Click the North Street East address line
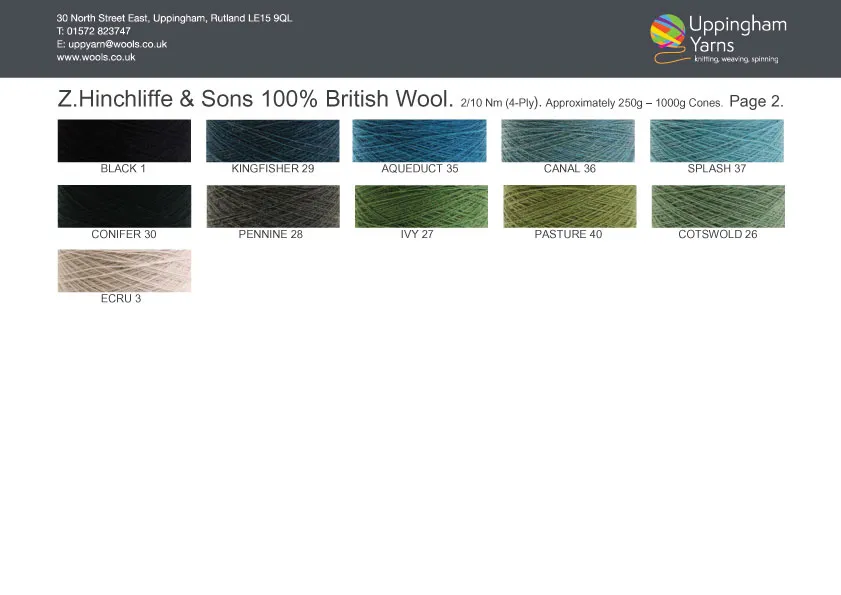This screenshot has height=595, width=841. click(x=174, y=19)
